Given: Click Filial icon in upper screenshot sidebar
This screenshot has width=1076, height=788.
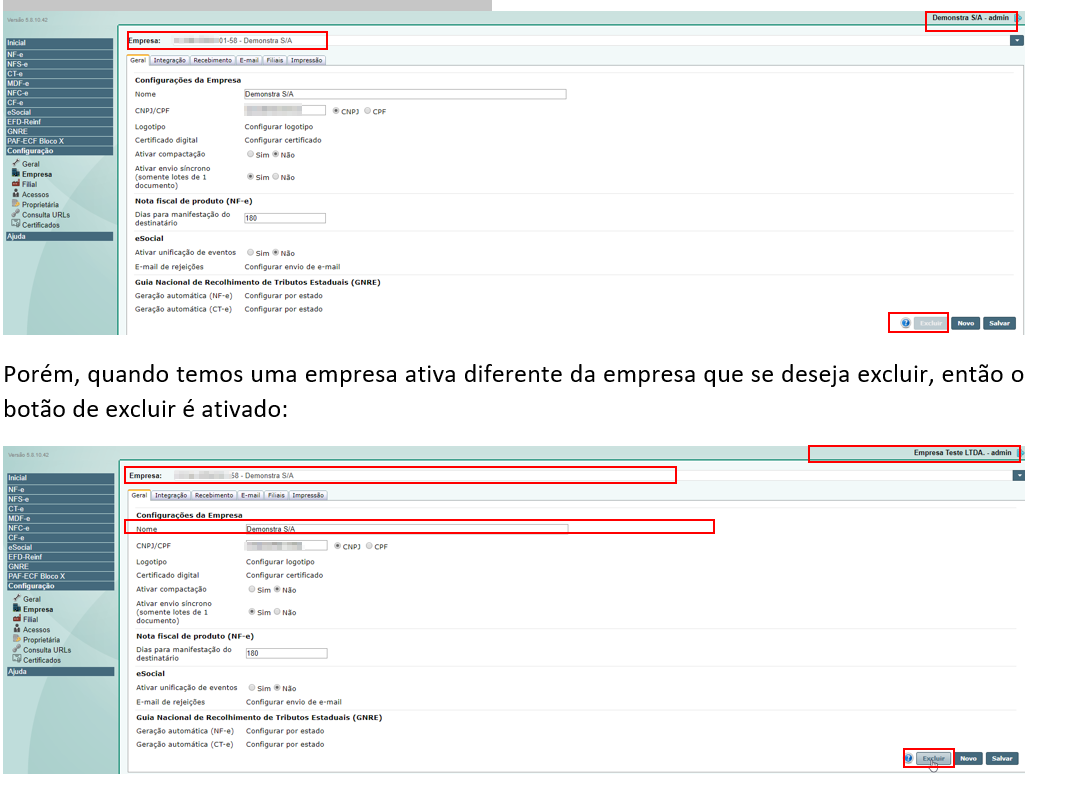Looking at the screenshot, I should (16, 184).
